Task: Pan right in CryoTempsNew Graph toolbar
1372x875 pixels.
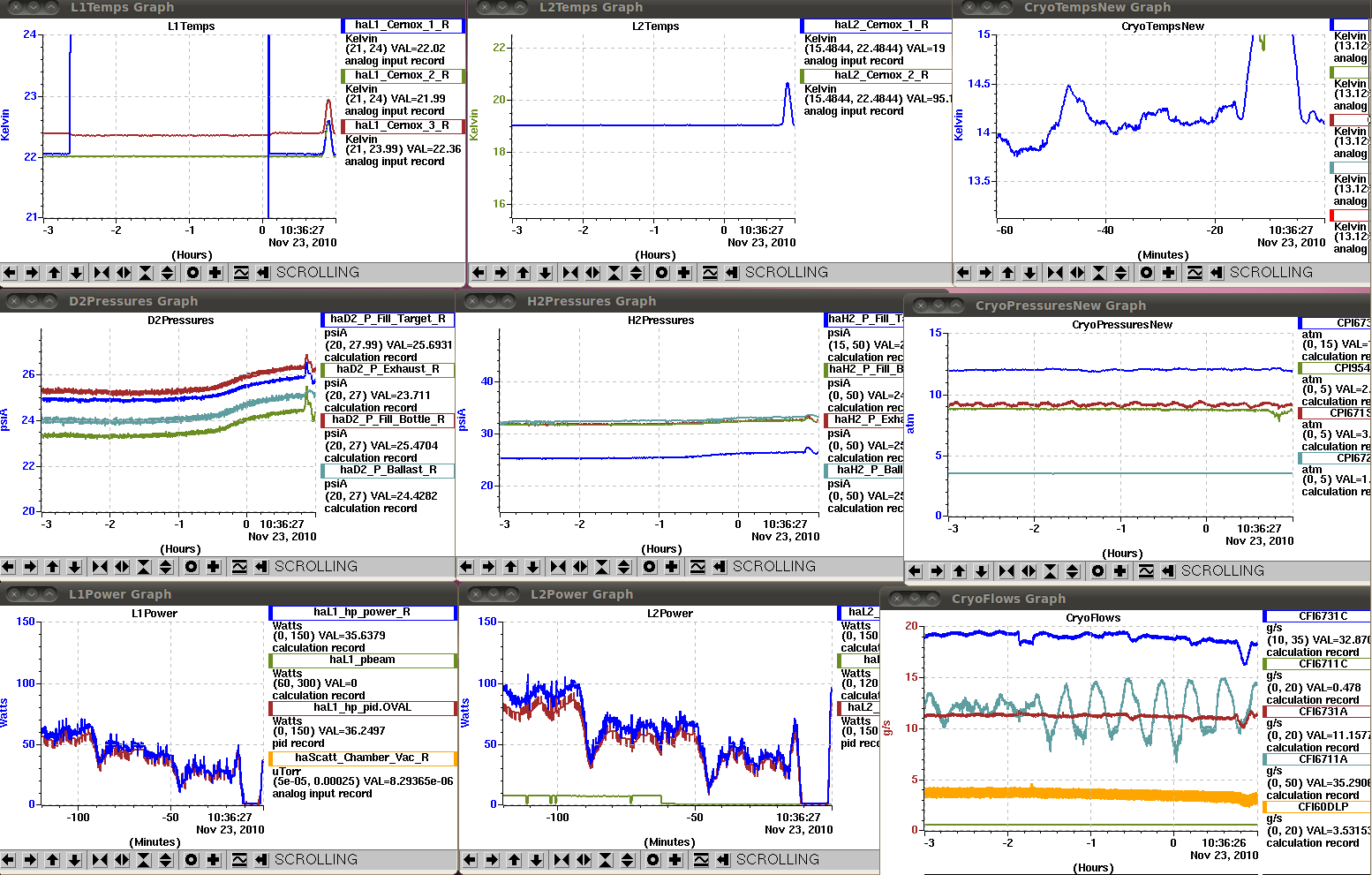Action: point(986,273)
